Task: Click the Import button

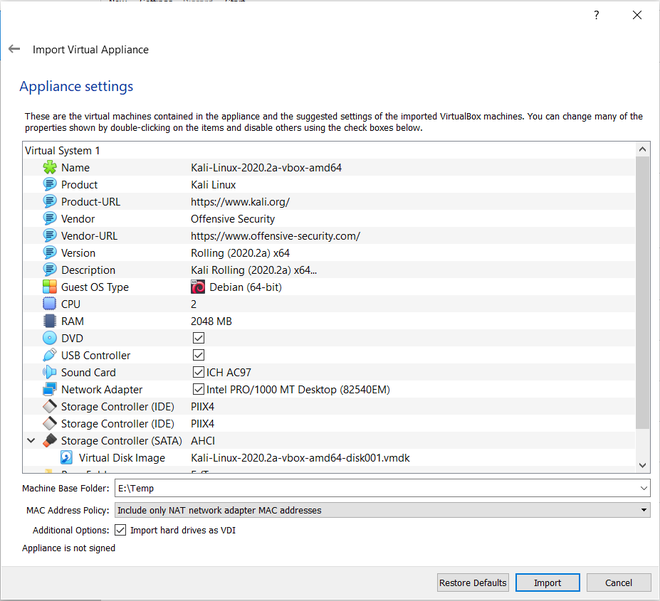Action: point(548,582)
